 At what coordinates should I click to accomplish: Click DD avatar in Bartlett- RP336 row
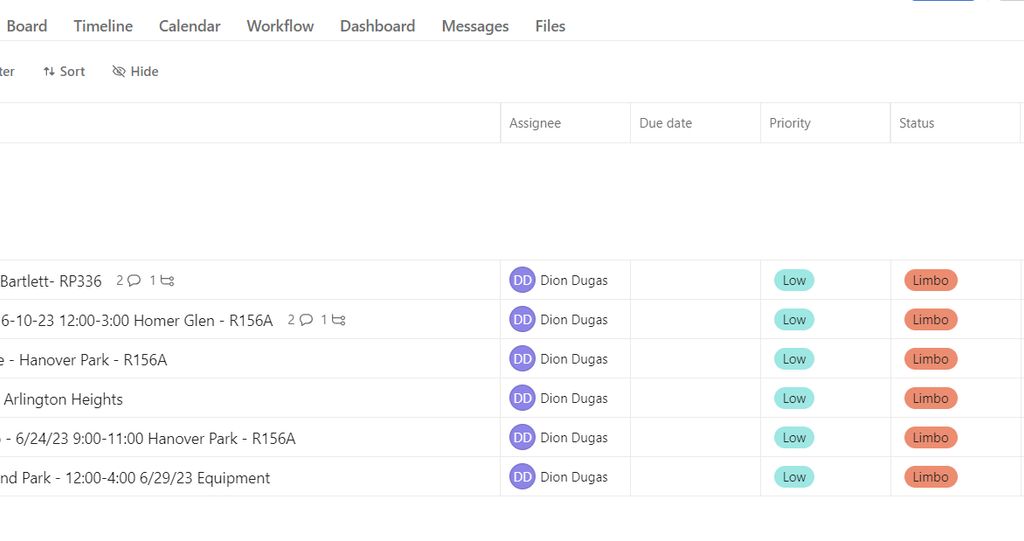pos(522,280)
